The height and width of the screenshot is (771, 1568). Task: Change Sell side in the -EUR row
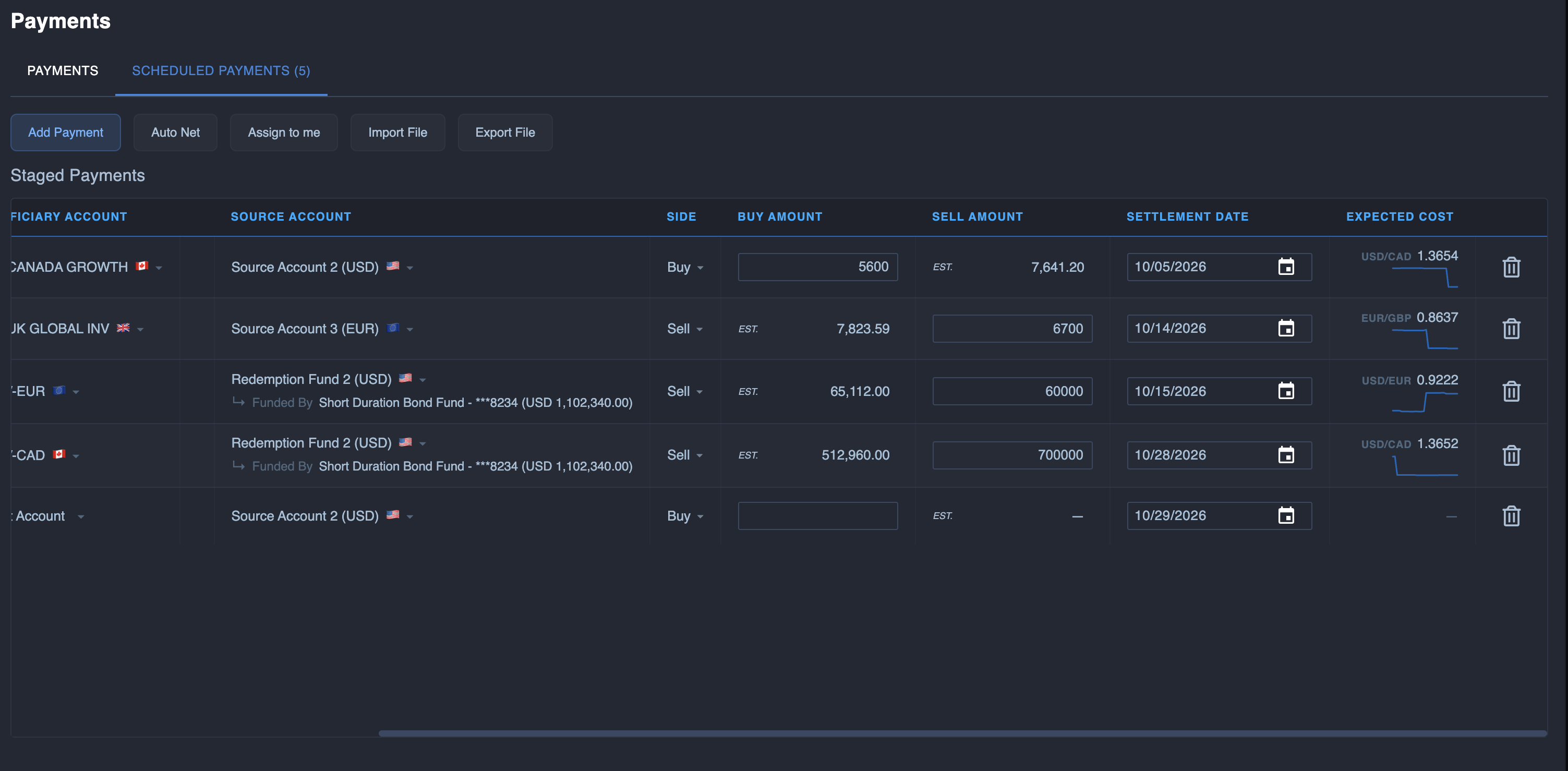point(685,391)
